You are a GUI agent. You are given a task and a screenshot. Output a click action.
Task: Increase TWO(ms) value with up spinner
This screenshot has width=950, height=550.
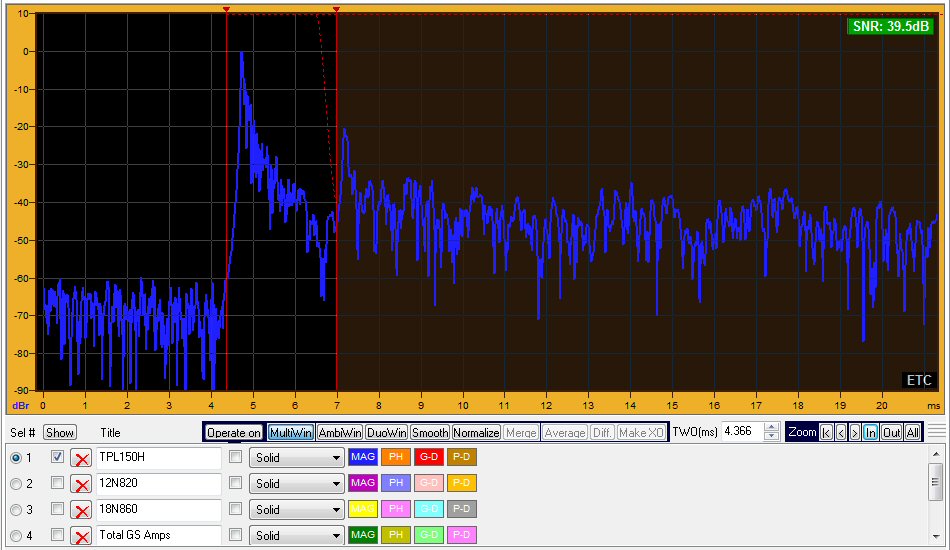point(771,427)
